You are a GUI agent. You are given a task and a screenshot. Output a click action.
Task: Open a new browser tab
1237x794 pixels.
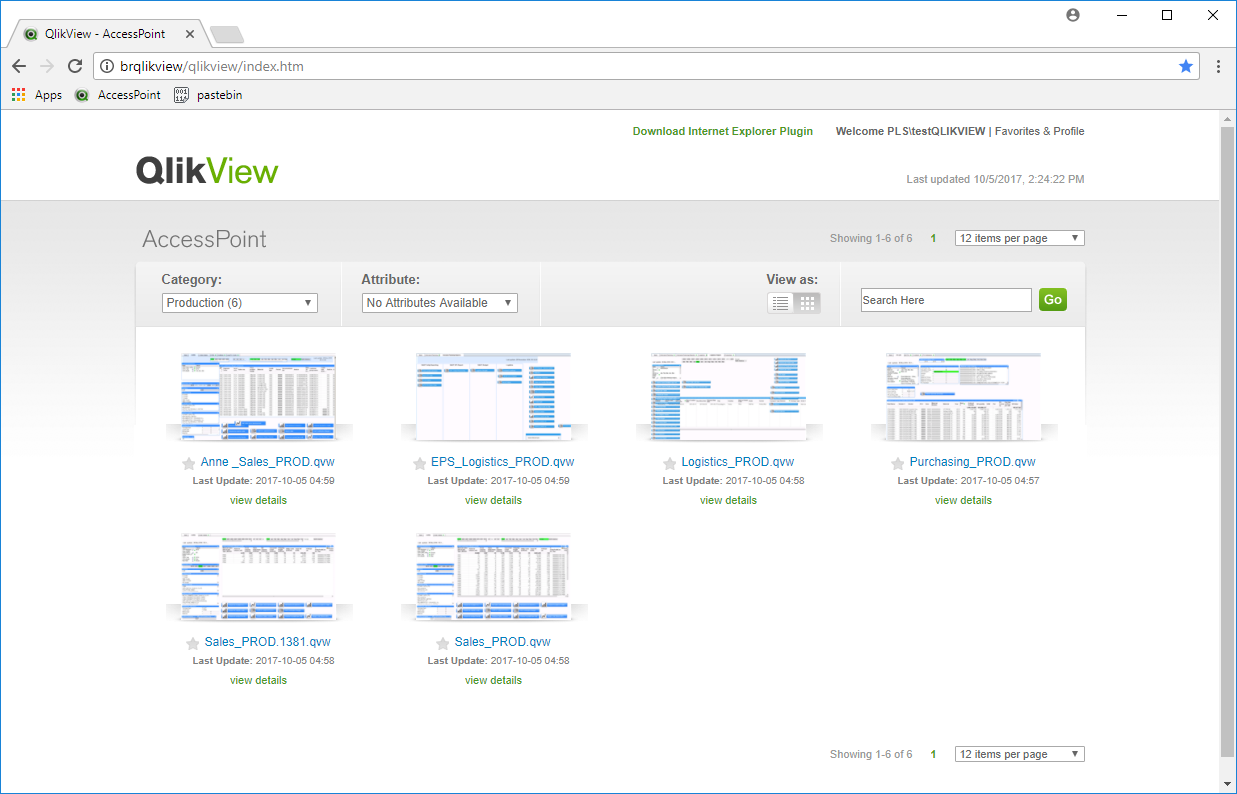coord(227,34)
